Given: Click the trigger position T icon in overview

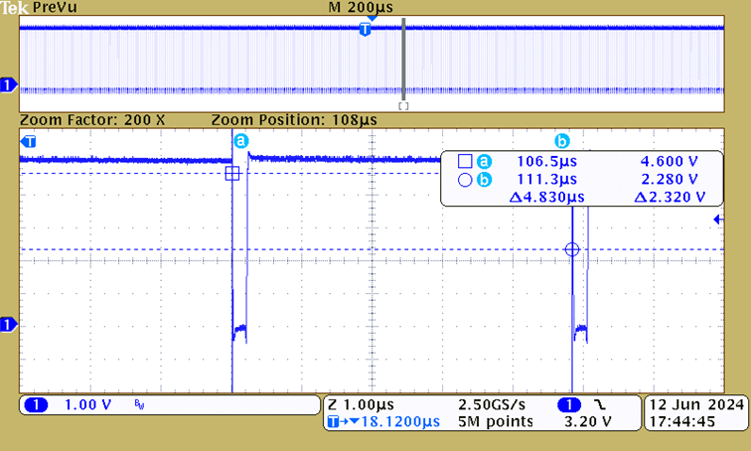Looking at the screenshot, I should point(365,31).
